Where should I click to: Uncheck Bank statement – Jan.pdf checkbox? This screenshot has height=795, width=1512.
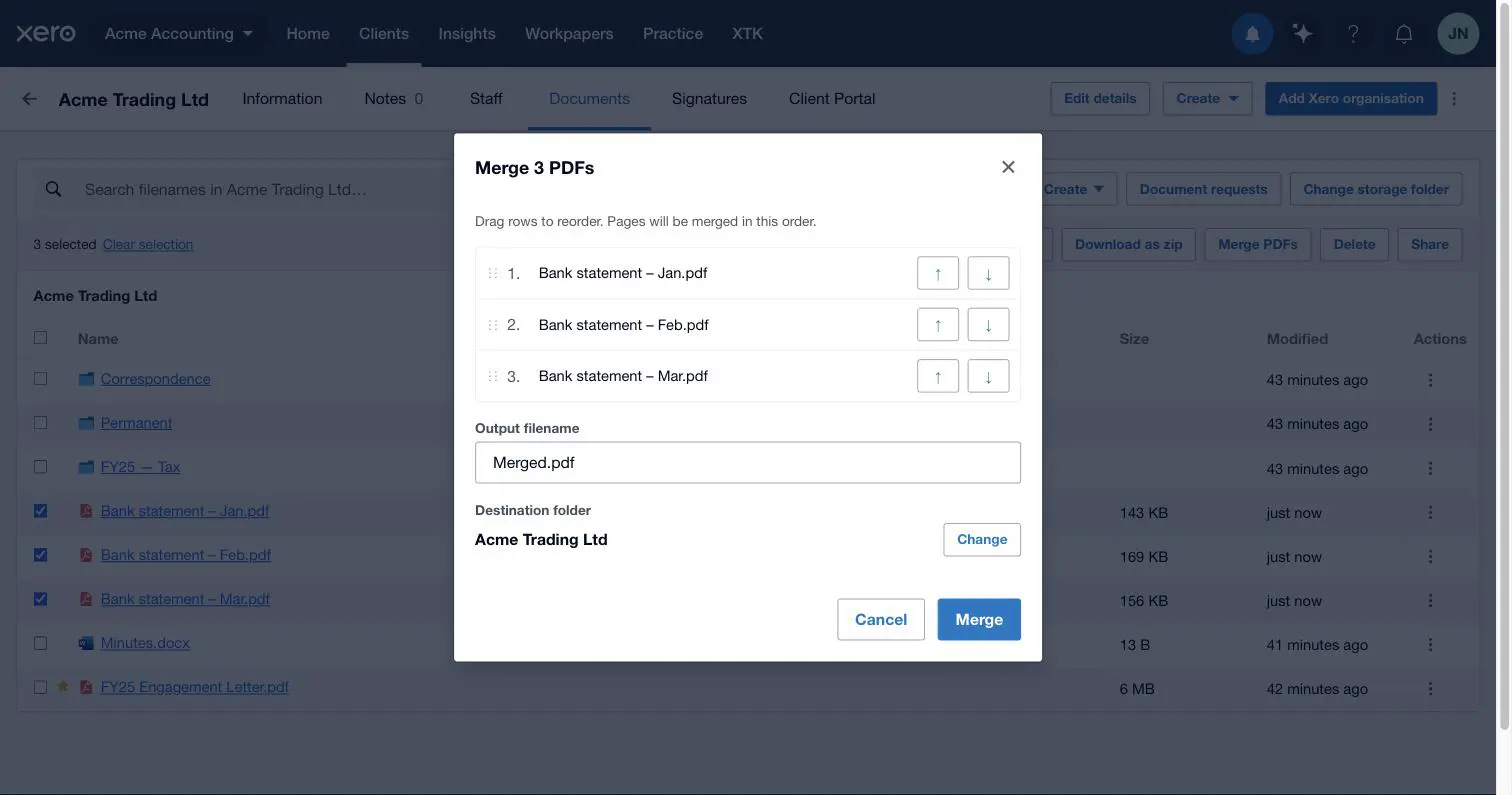coord(40,511)
